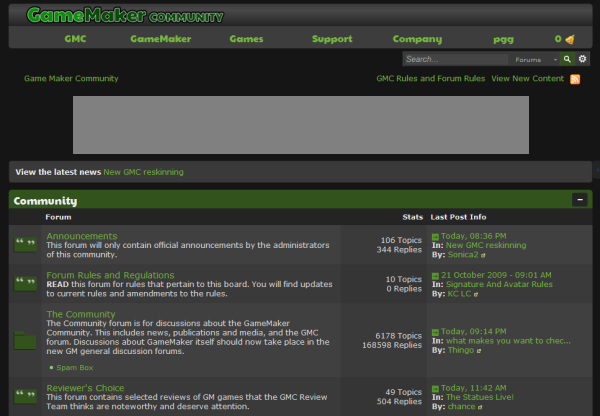Open Forum Rules and Regulations forum
The image size is (600, 416).
pyautogui.click(x=110, y=275)
